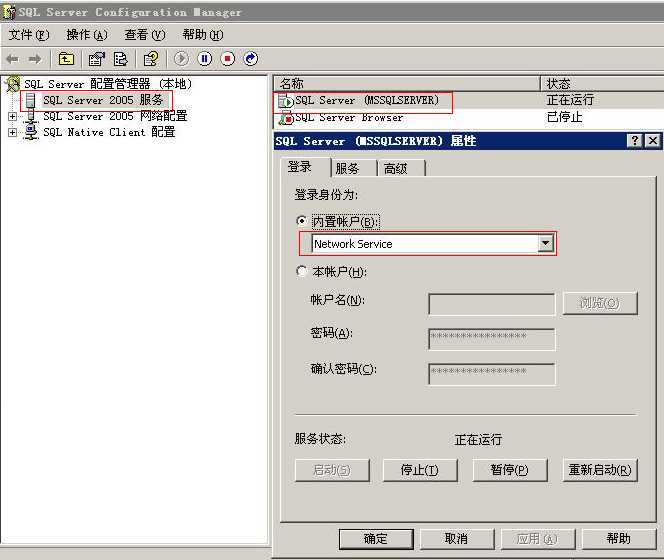Open the 文件(F) menu

click(x=29, y=35)
